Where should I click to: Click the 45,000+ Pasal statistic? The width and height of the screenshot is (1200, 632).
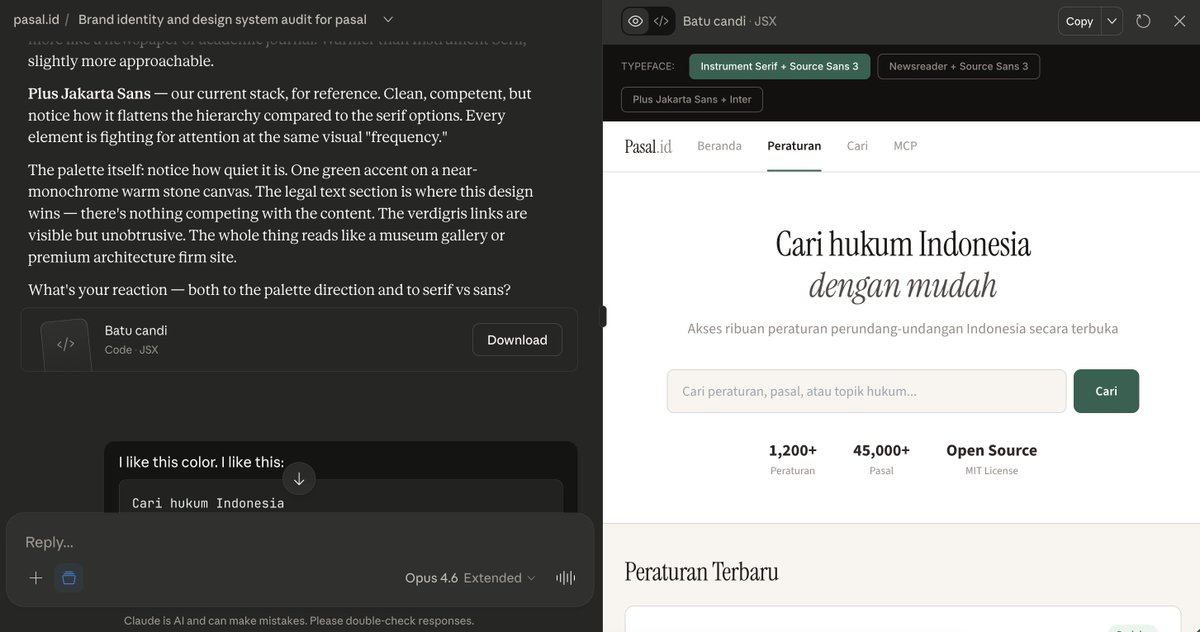[881, 459]
